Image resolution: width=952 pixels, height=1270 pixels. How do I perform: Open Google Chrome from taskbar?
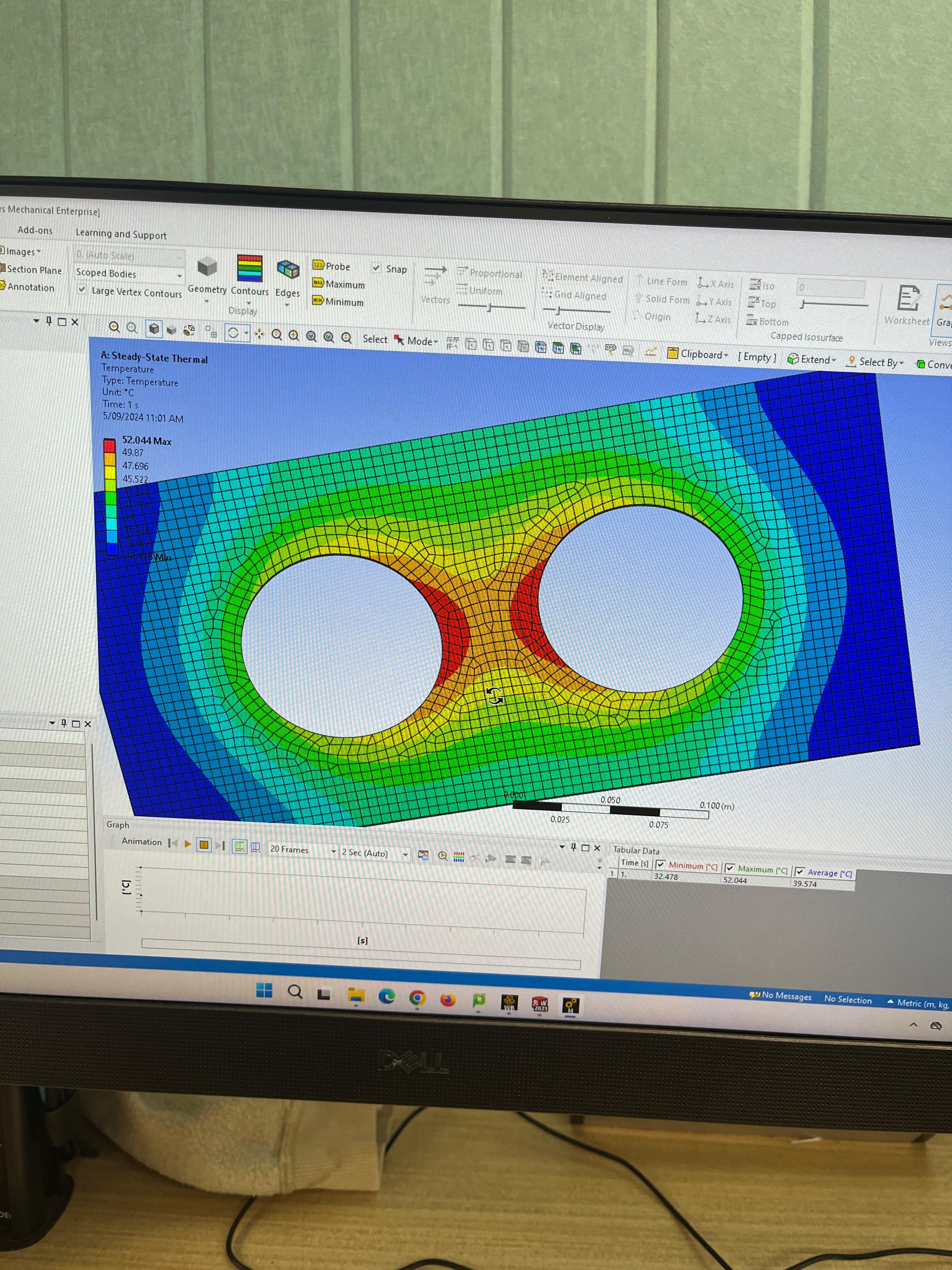tap(417, 998)
